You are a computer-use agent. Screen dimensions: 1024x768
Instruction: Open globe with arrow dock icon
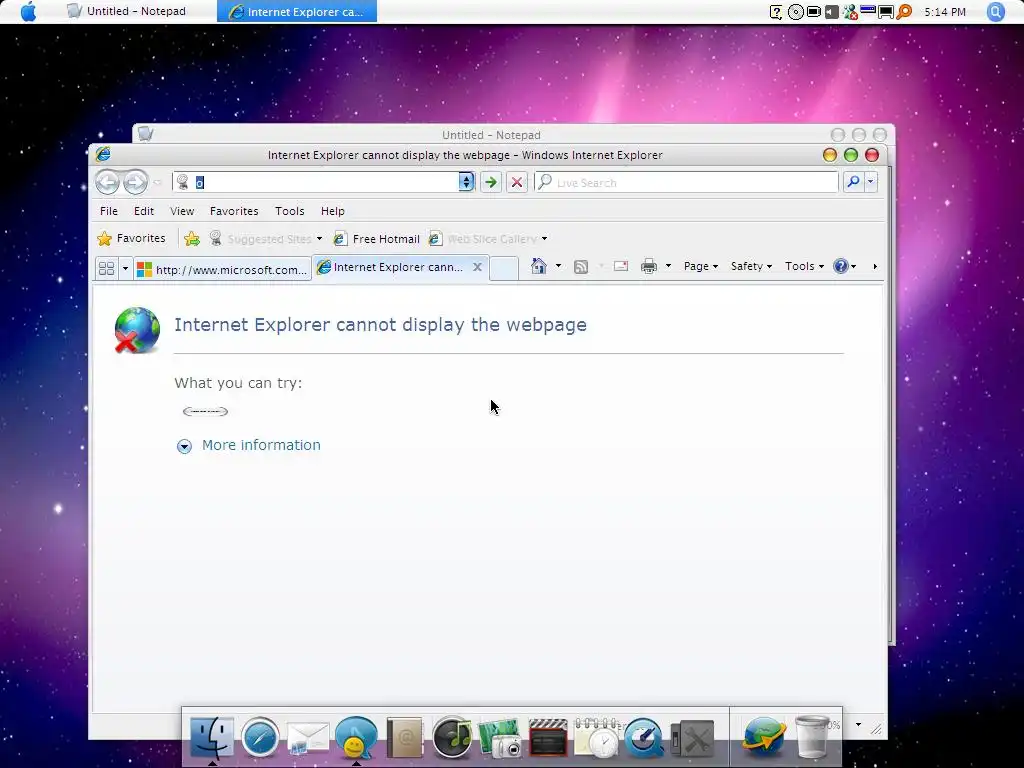(763, 738)
